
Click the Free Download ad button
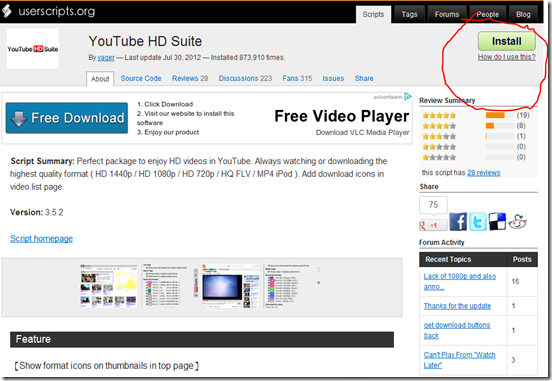click(67, 118)
